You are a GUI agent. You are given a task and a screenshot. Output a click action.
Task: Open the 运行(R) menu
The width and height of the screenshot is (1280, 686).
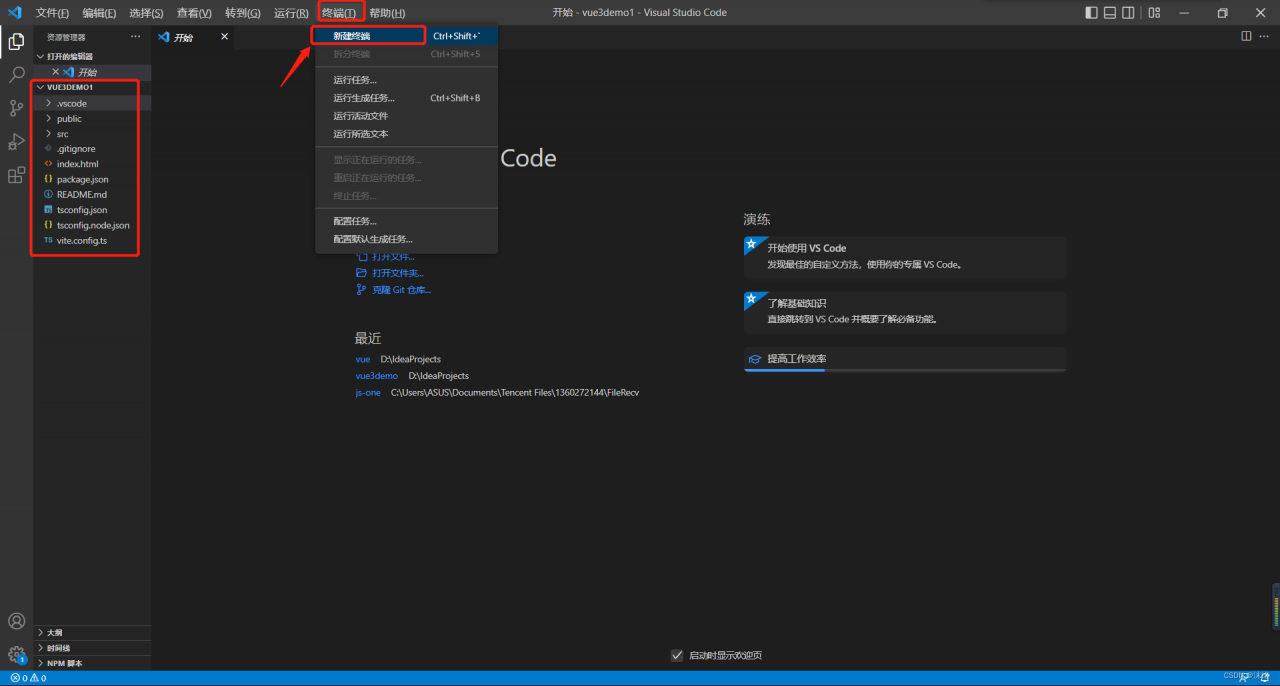tap(291, 13)
